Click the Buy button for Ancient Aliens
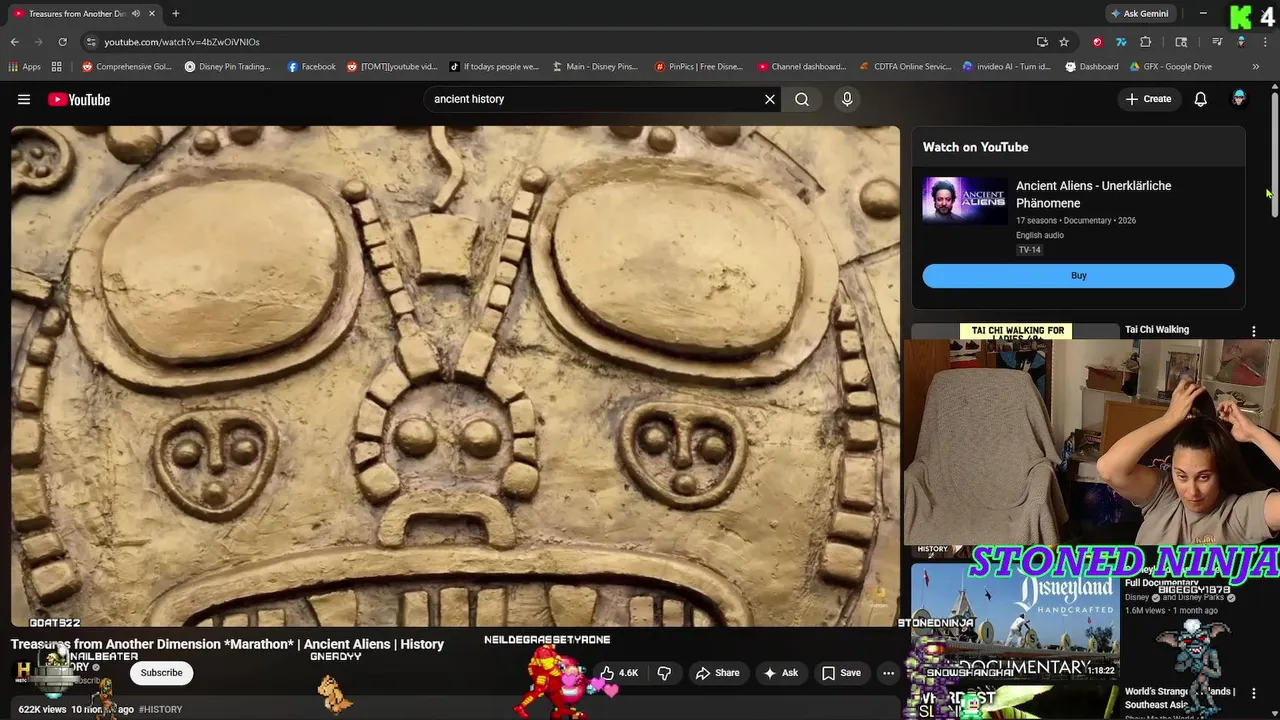This screenshot has width=1280, height=720. (x=1078, y=276)
